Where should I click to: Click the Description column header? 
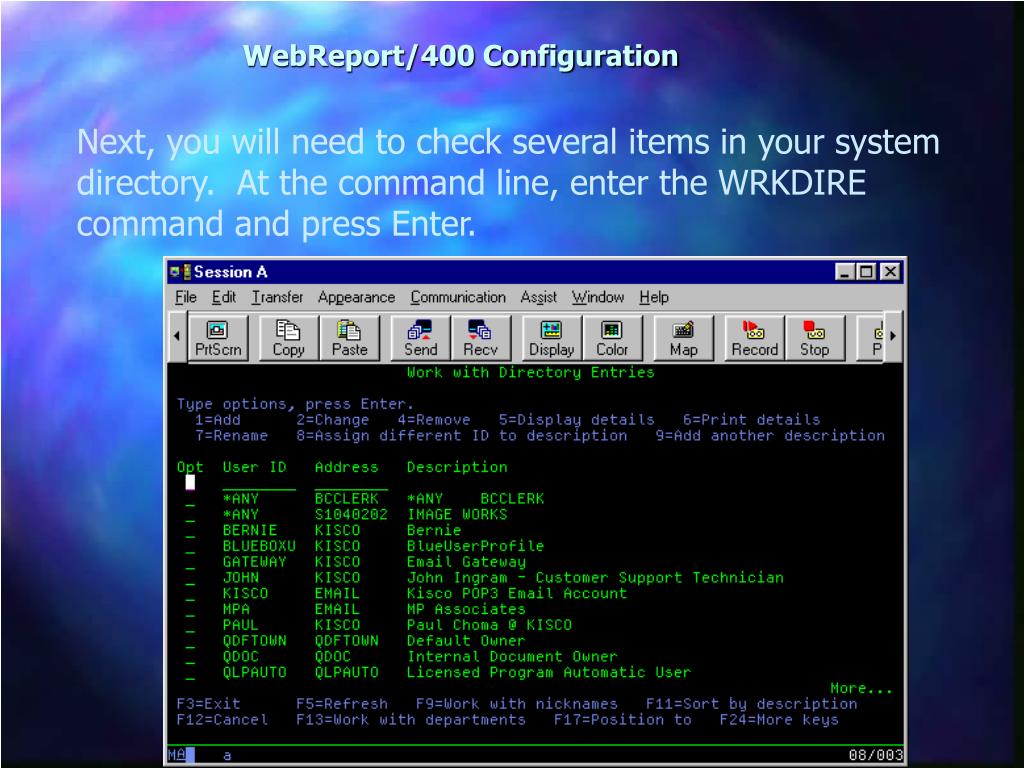(457, 467)
